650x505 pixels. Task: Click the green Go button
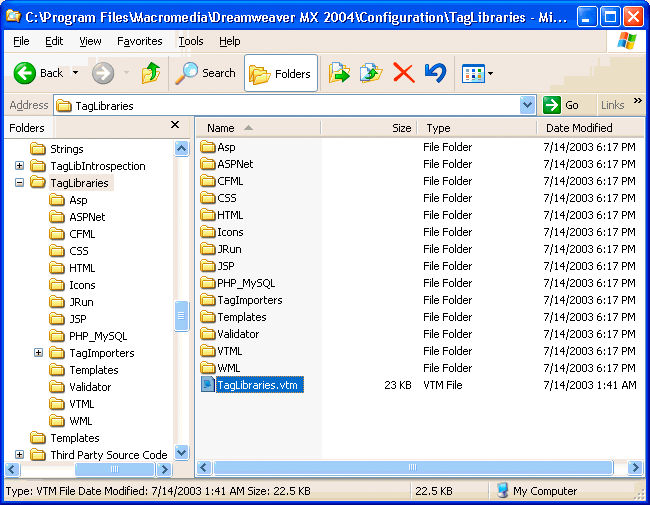pyautogui.click(x=561, y=105)
